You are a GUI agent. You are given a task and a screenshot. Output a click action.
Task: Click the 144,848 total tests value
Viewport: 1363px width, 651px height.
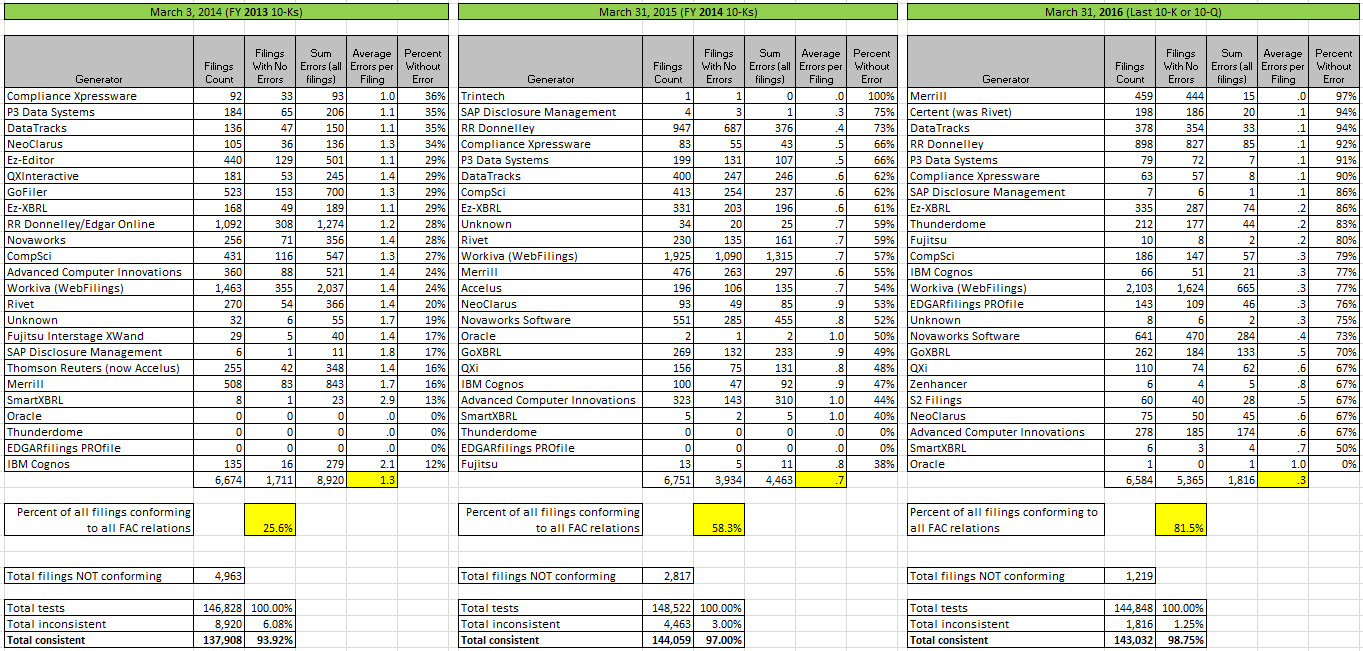point(1130,608)
